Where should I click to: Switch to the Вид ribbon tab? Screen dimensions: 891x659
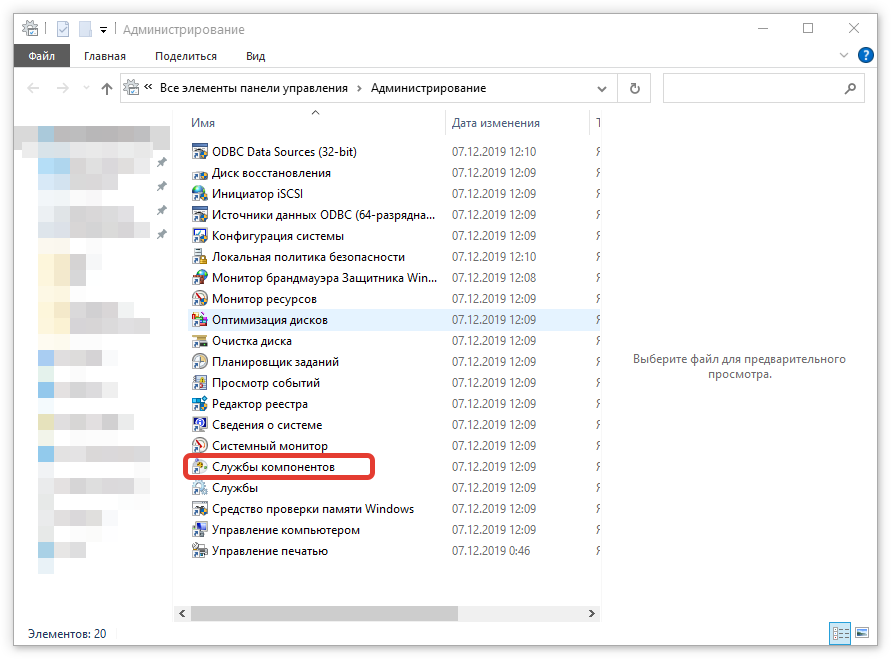(x=255, y=55)
